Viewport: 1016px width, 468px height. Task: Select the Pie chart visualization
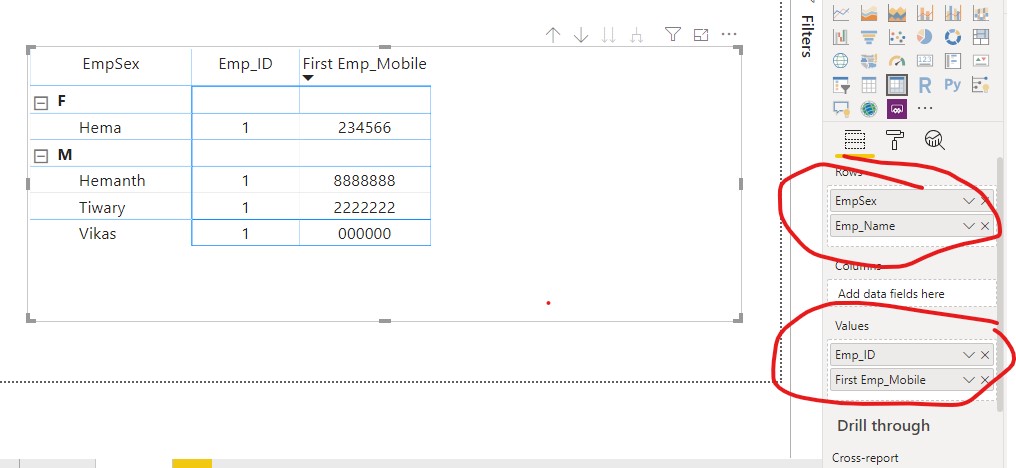[925, 36]
